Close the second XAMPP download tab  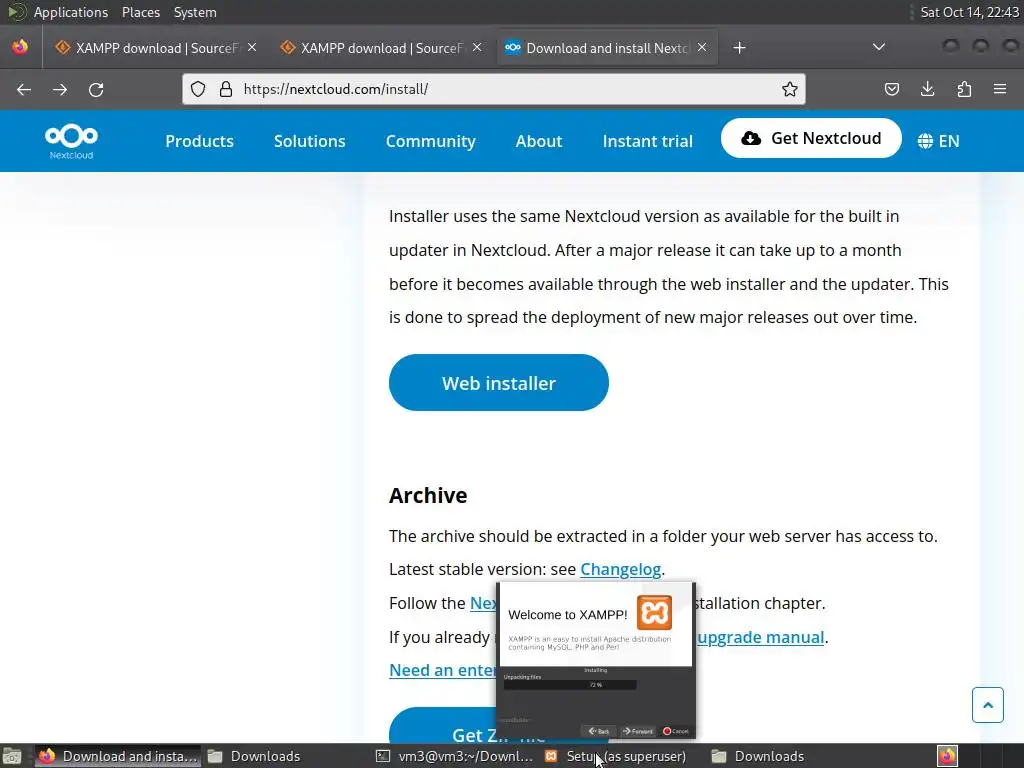pos(477,48)
